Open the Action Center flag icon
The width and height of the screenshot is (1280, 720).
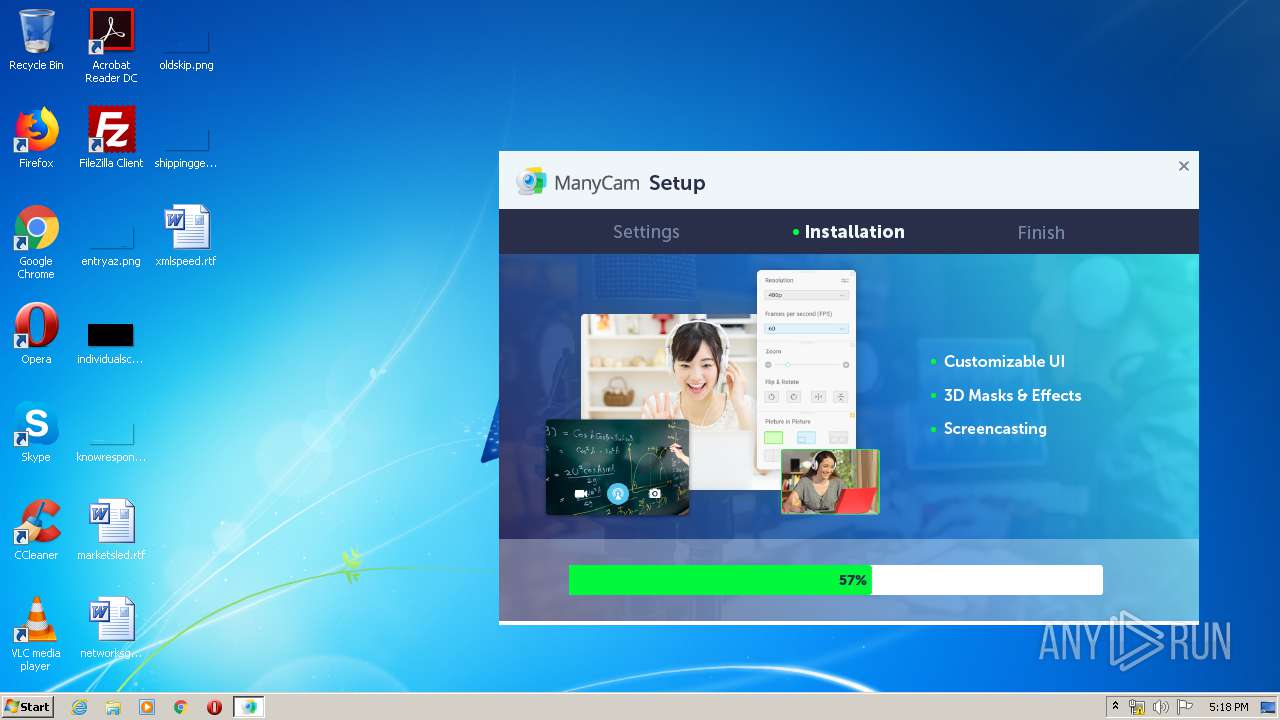[1185, 707]
